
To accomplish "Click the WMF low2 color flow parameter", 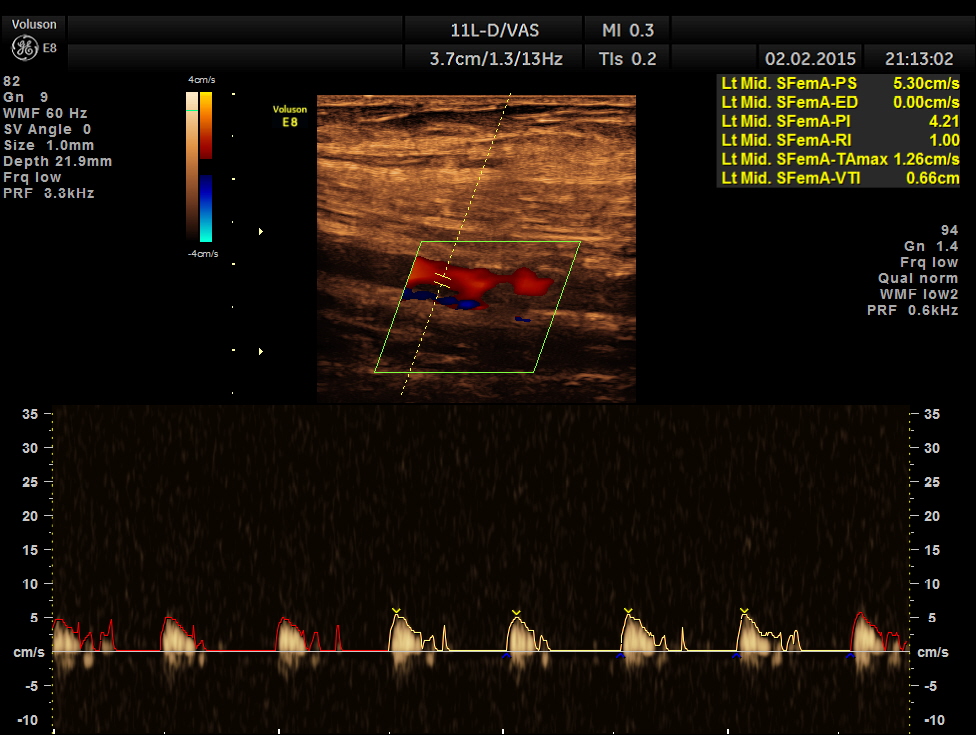I will [912, 294].
